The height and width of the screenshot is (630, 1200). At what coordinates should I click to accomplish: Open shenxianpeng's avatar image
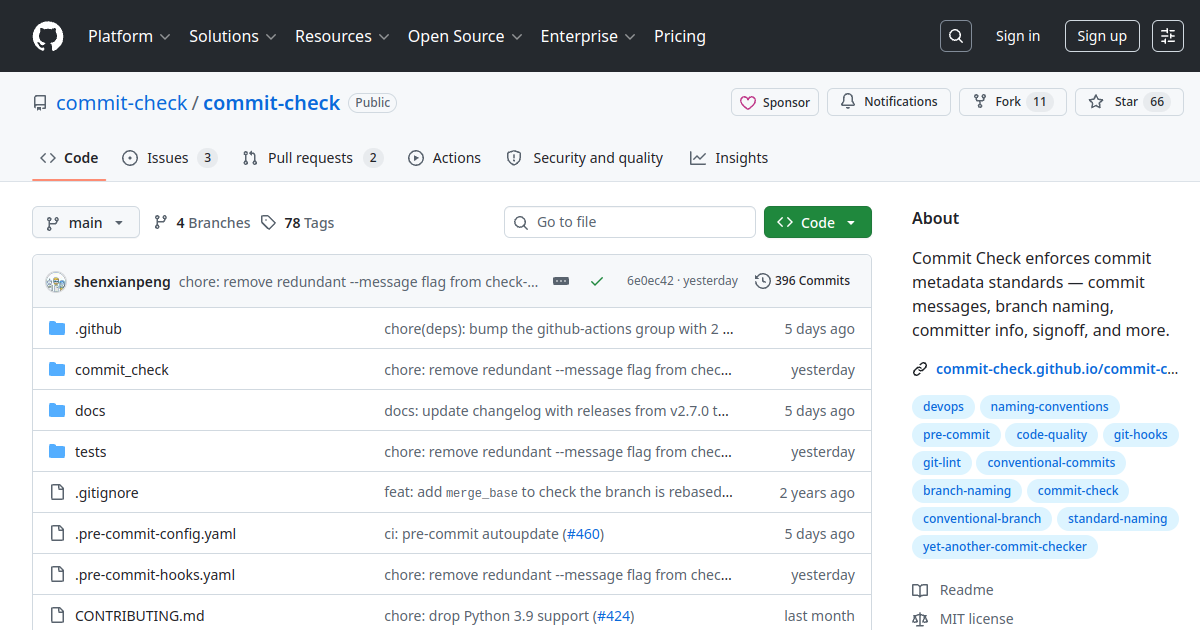pos(56,281)
